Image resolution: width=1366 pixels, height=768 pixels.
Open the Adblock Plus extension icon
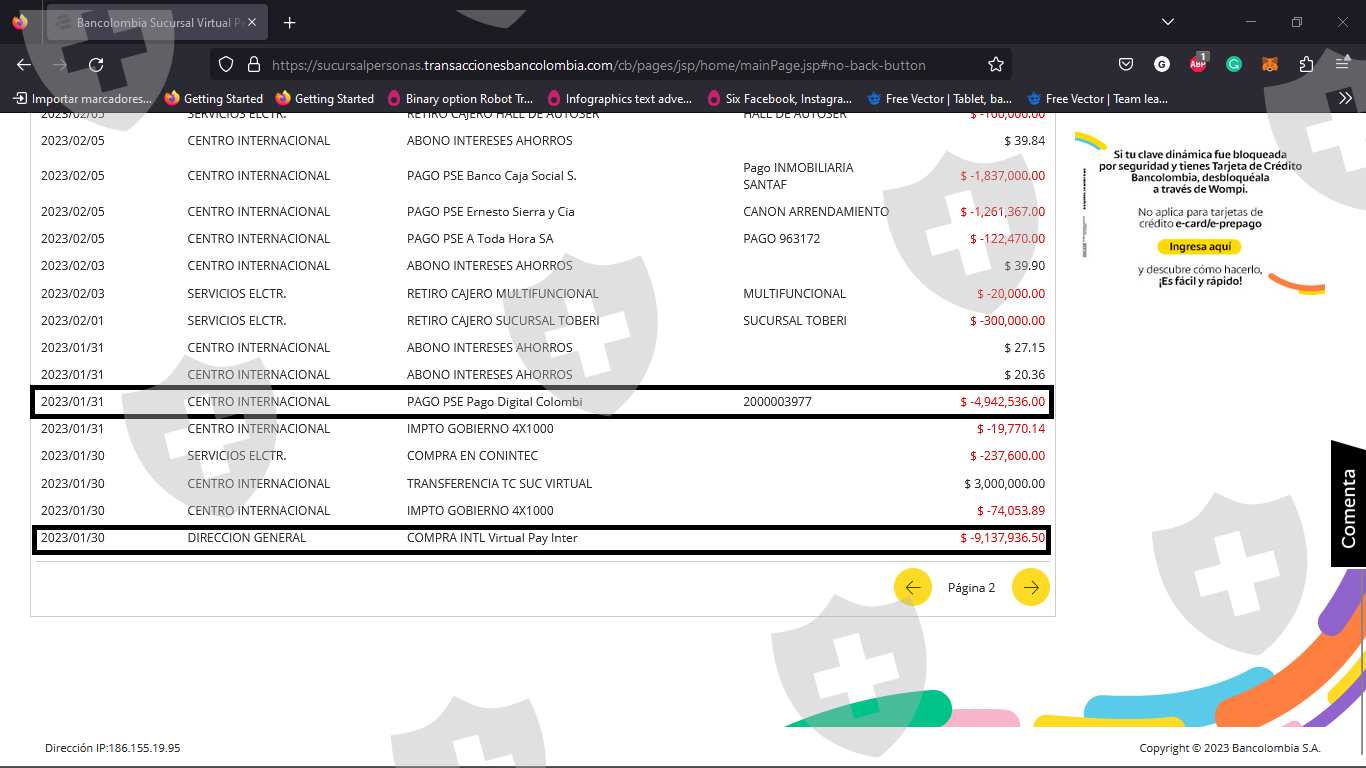pyautogui.click(x=1198, y=64)
